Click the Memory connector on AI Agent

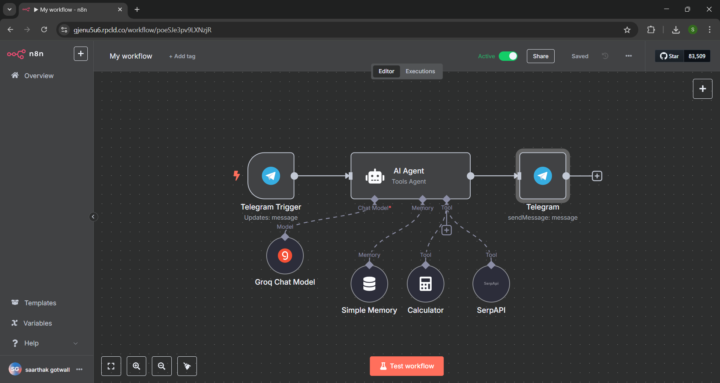point(422,199)
